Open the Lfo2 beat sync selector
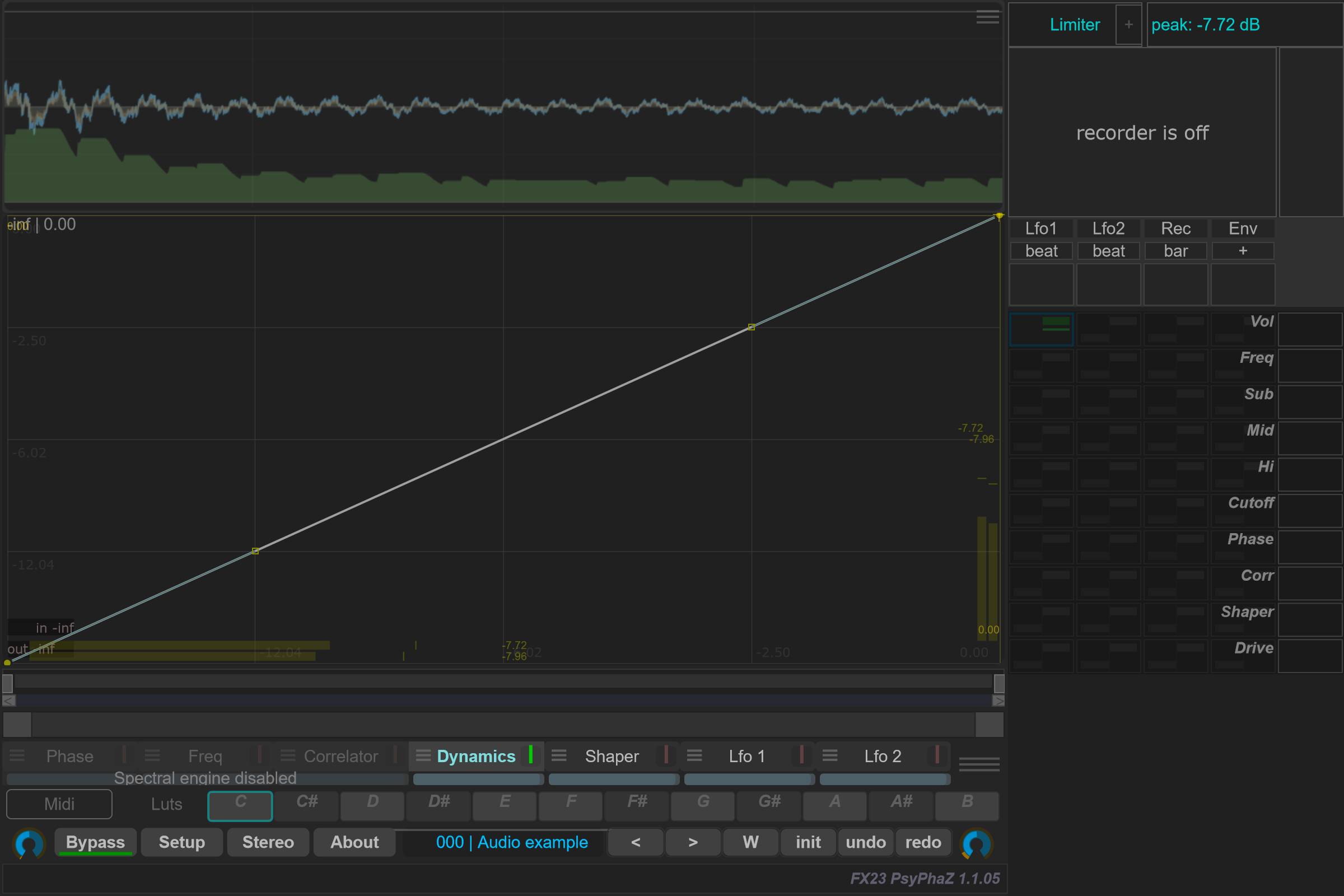The image size is (1344, 896). 1109,251
